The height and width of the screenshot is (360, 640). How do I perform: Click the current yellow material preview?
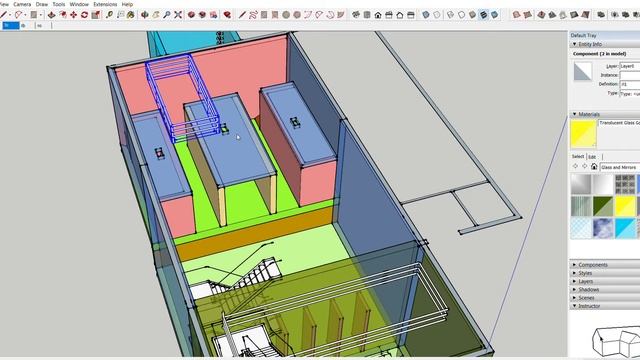[x=583, y=133]
